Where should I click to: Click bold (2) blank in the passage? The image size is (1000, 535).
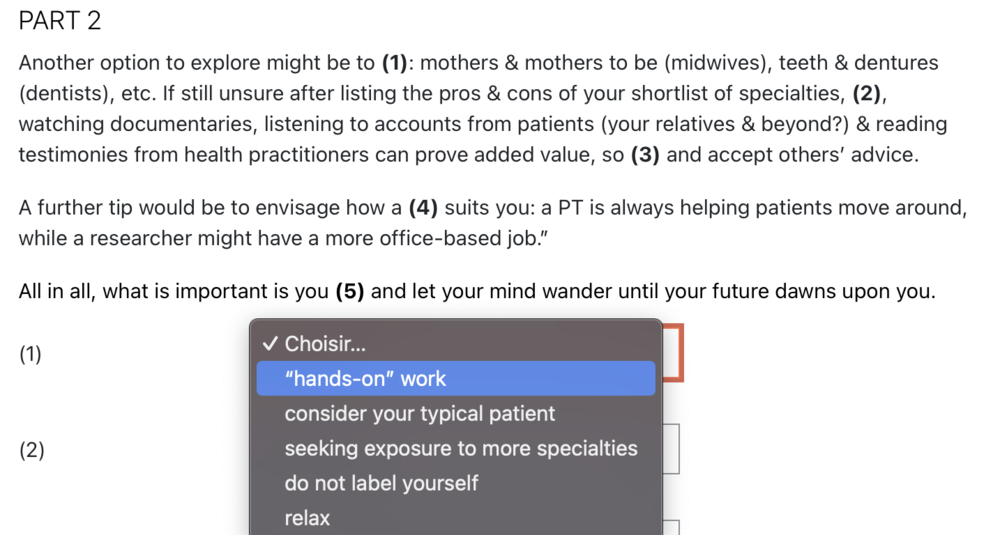coord(867,94)
